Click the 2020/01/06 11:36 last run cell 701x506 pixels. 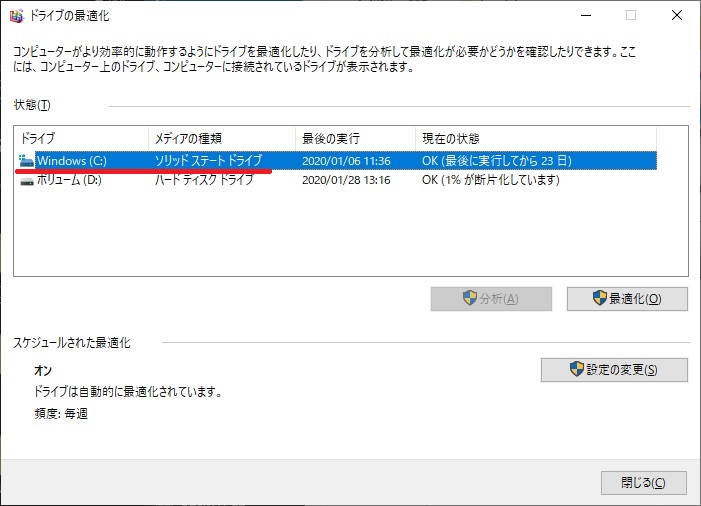[x=346, y=161]
